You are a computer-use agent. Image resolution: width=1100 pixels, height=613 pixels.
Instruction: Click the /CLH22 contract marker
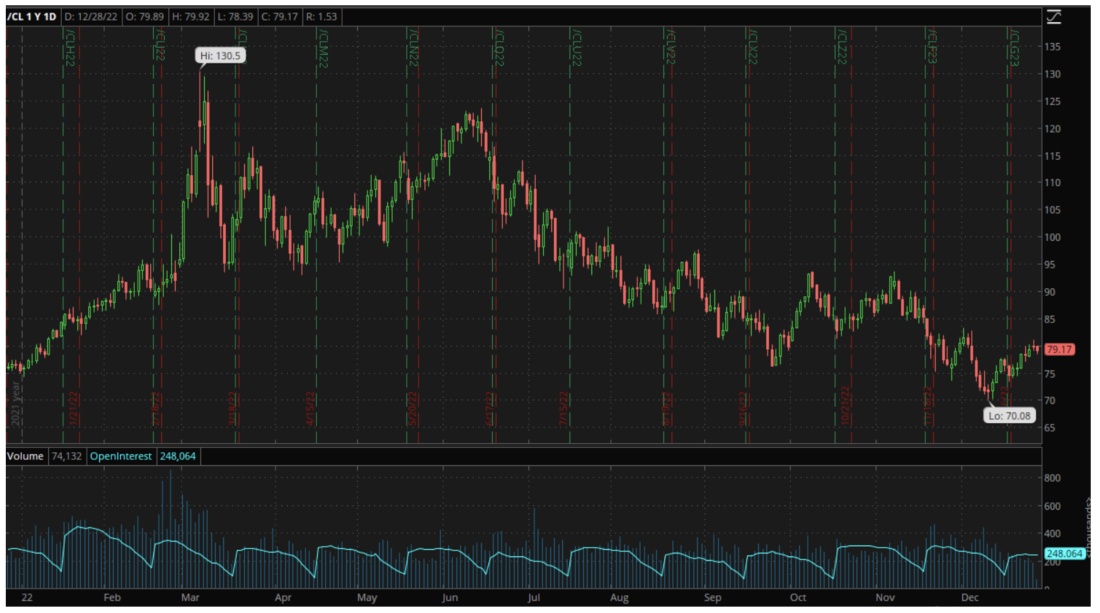[69, 46]
